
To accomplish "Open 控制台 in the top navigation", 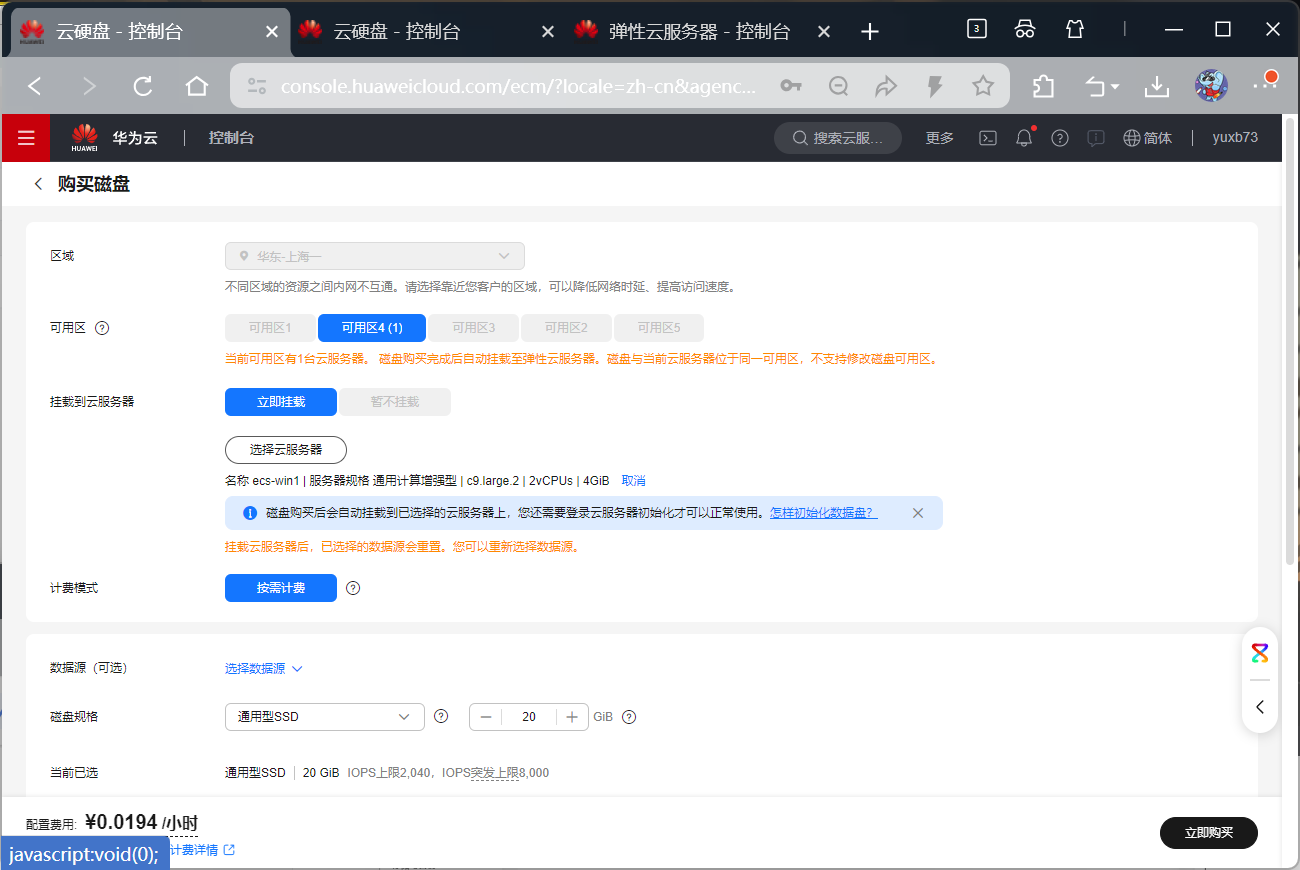I will click(231, 138).
